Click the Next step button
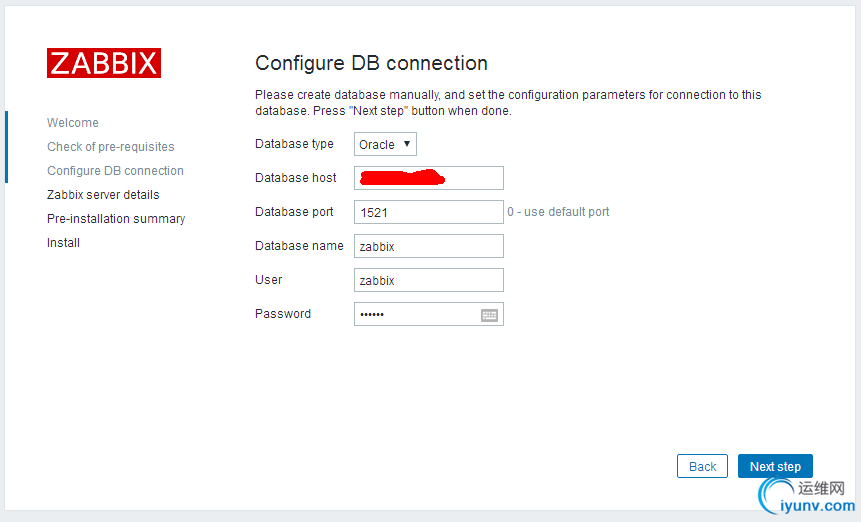 775,466
